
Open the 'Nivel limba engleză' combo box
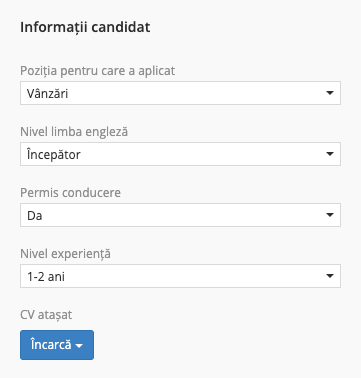coord(180,154)
